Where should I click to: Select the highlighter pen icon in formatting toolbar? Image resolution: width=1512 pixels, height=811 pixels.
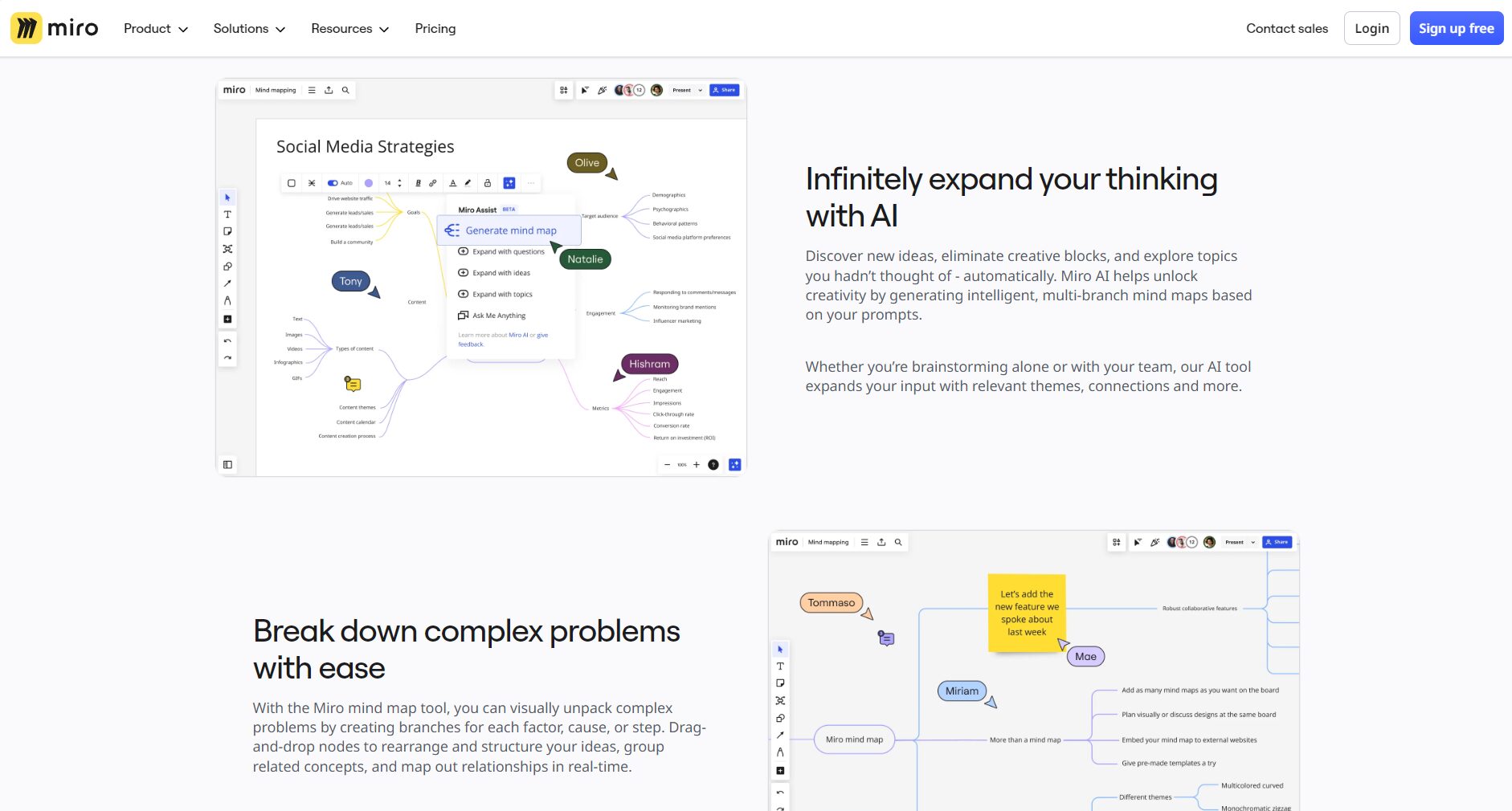468,183
